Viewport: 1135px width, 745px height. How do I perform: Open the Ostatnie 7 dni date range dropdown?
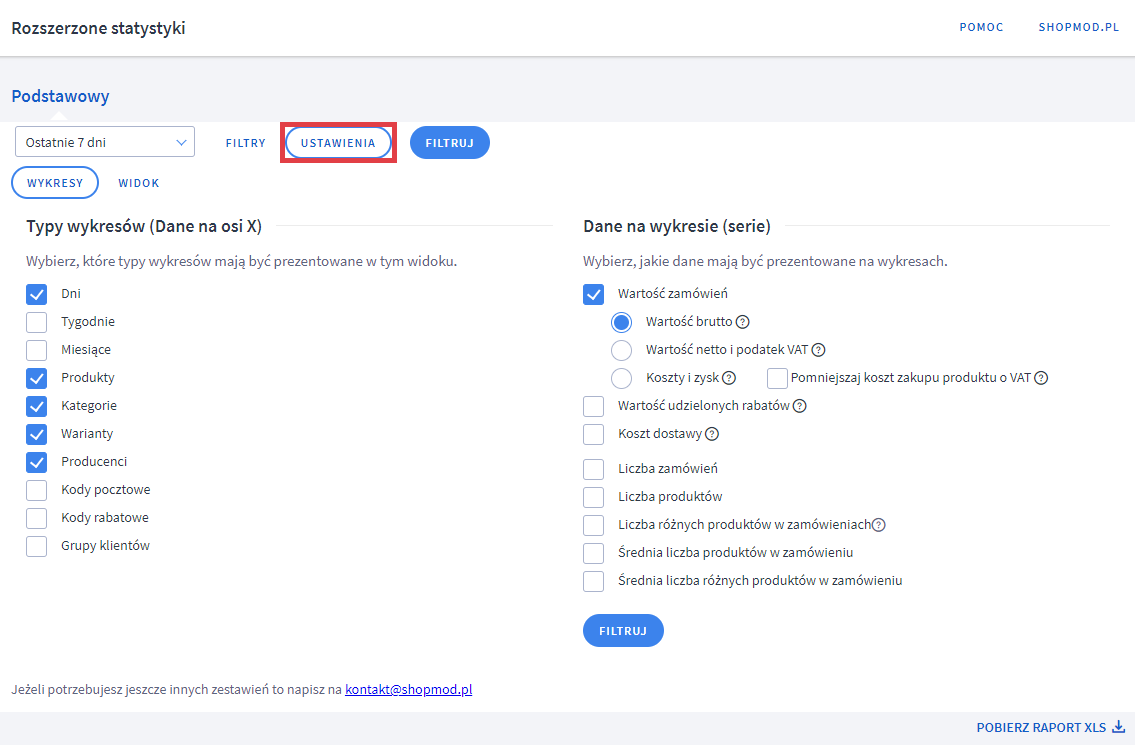[x=105, y=142]
